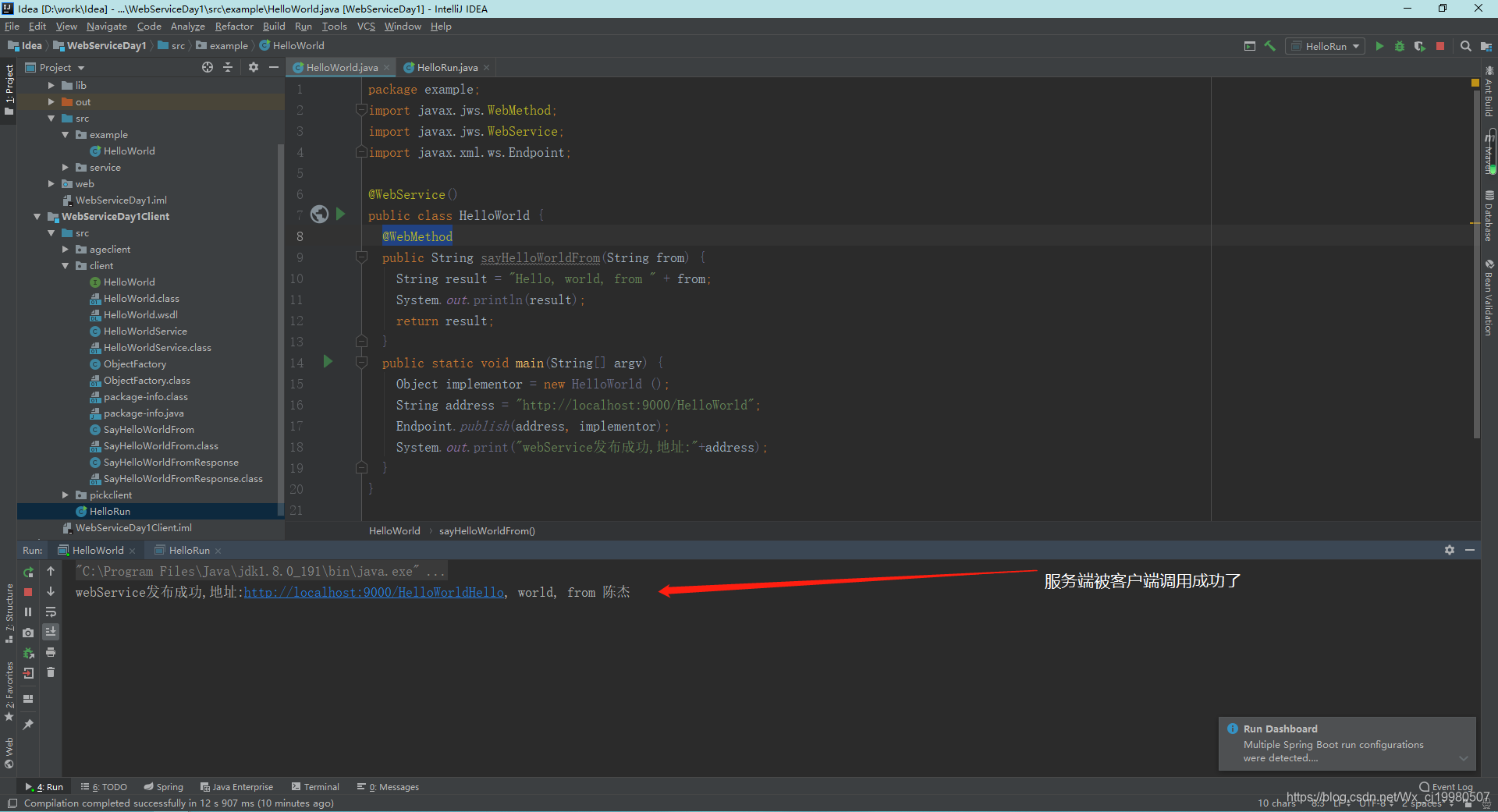Expand the web folder
Viewport: 1498px width, 812px height.
pos(51,184)
